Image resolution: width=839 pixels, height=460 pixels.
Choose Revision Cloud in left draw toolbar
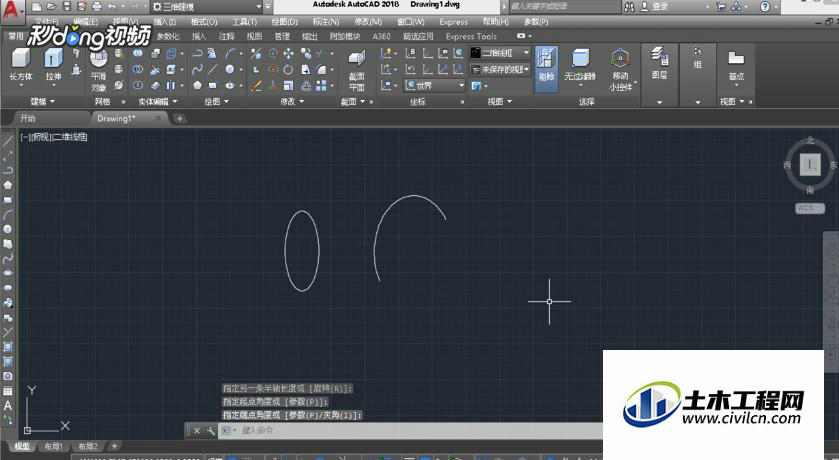pos(8,244)
